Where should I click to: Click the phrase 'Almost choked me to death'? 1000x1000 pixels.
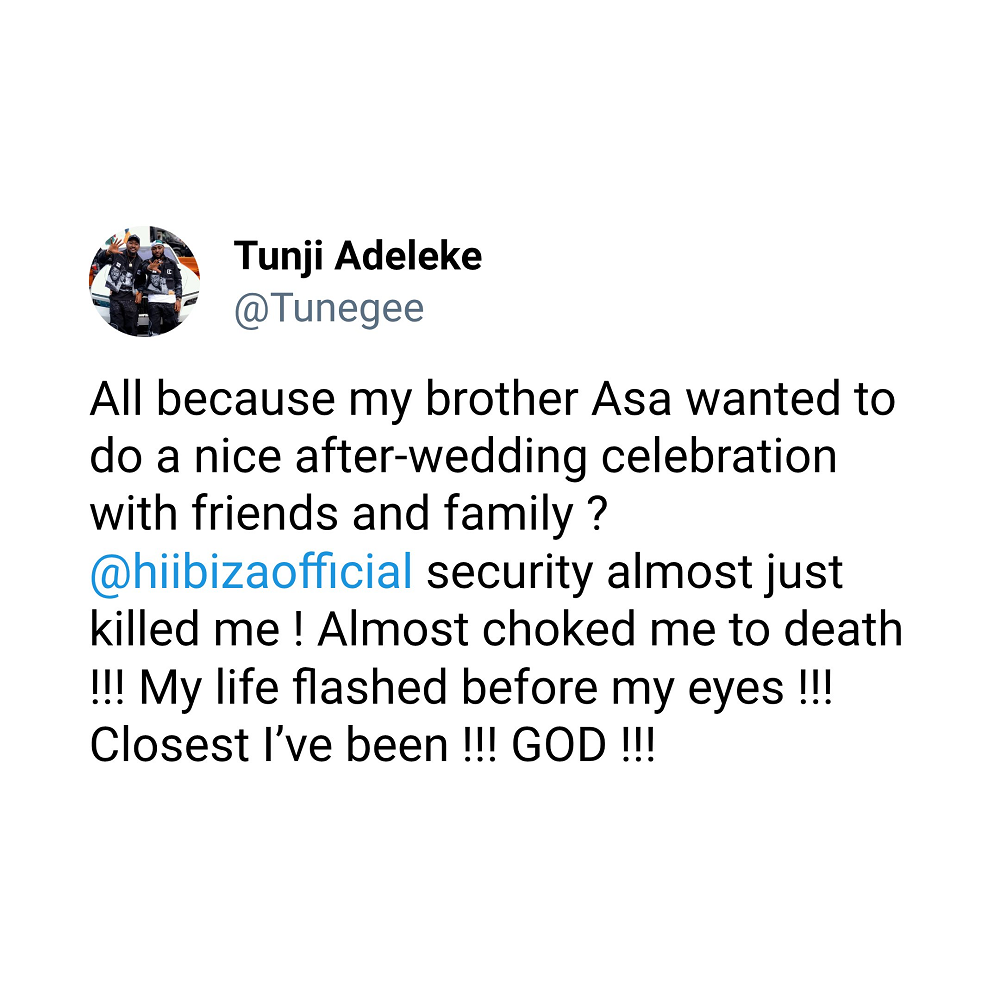[610, 629]
